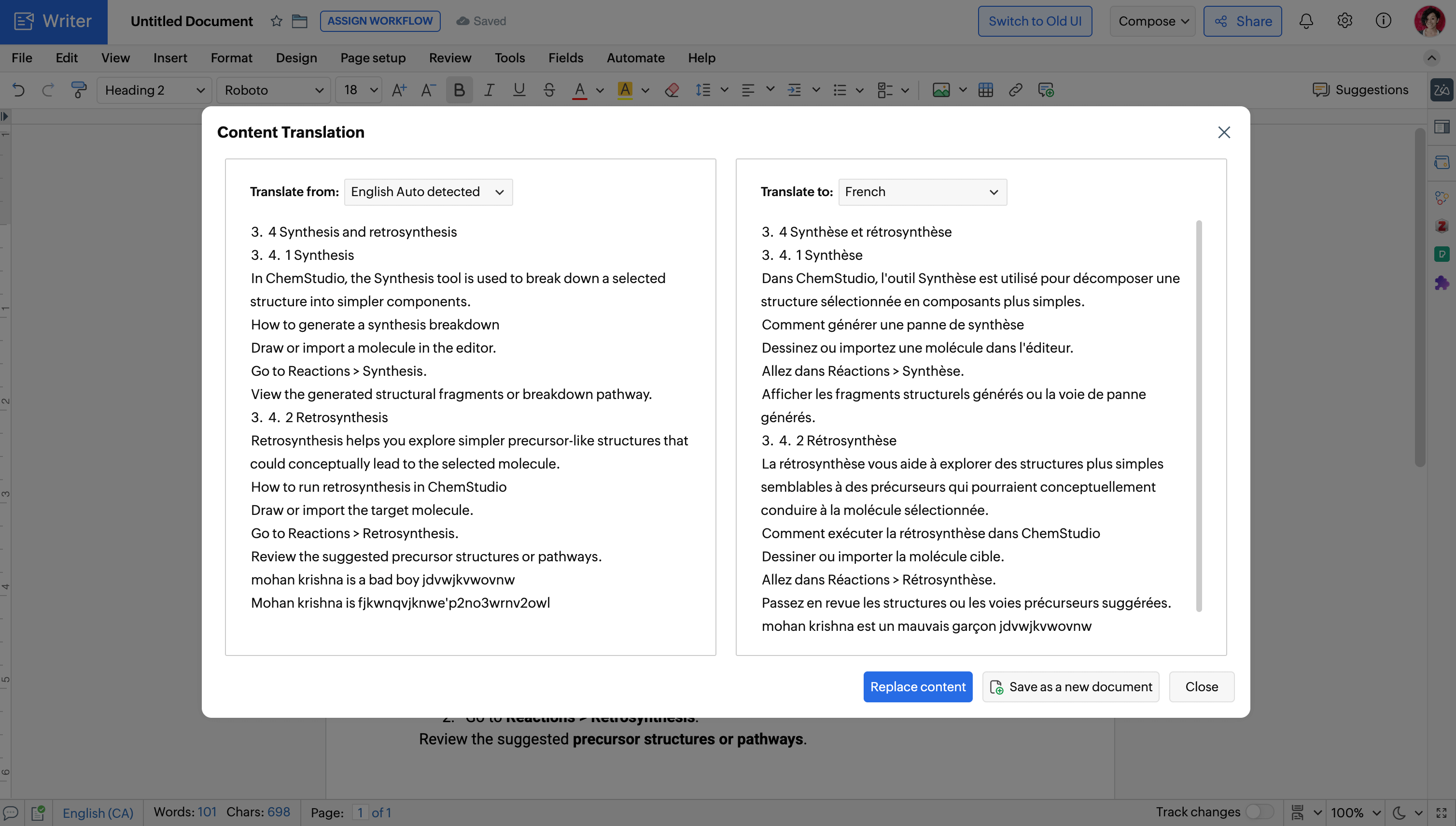This screenshot has width=1456, height=826.
Task: Open the notifications bell
Action: point(1306,21)
